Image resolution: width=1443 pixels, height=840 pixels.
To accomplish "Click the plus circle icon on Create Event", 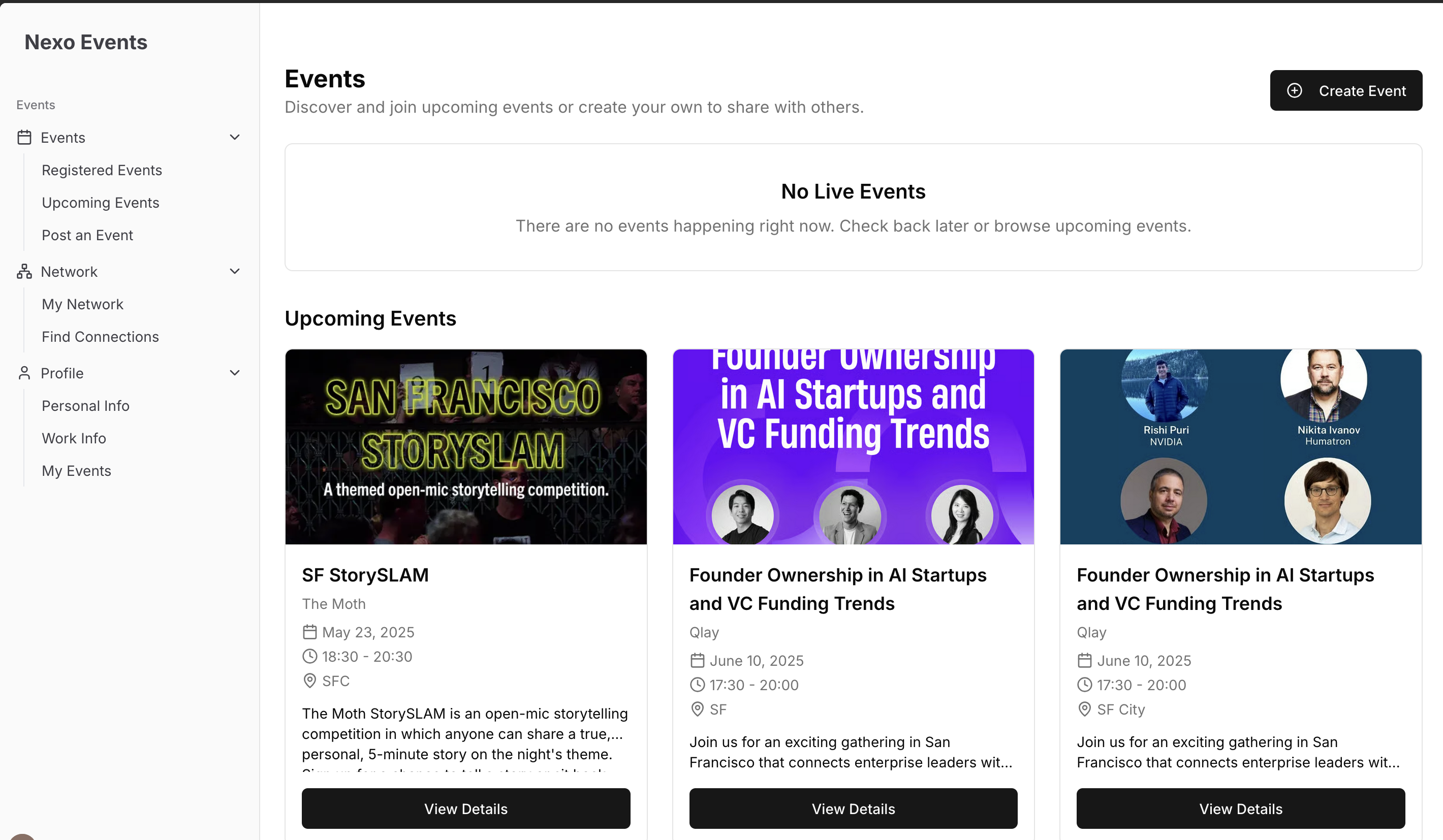I will coord(1294,90).
